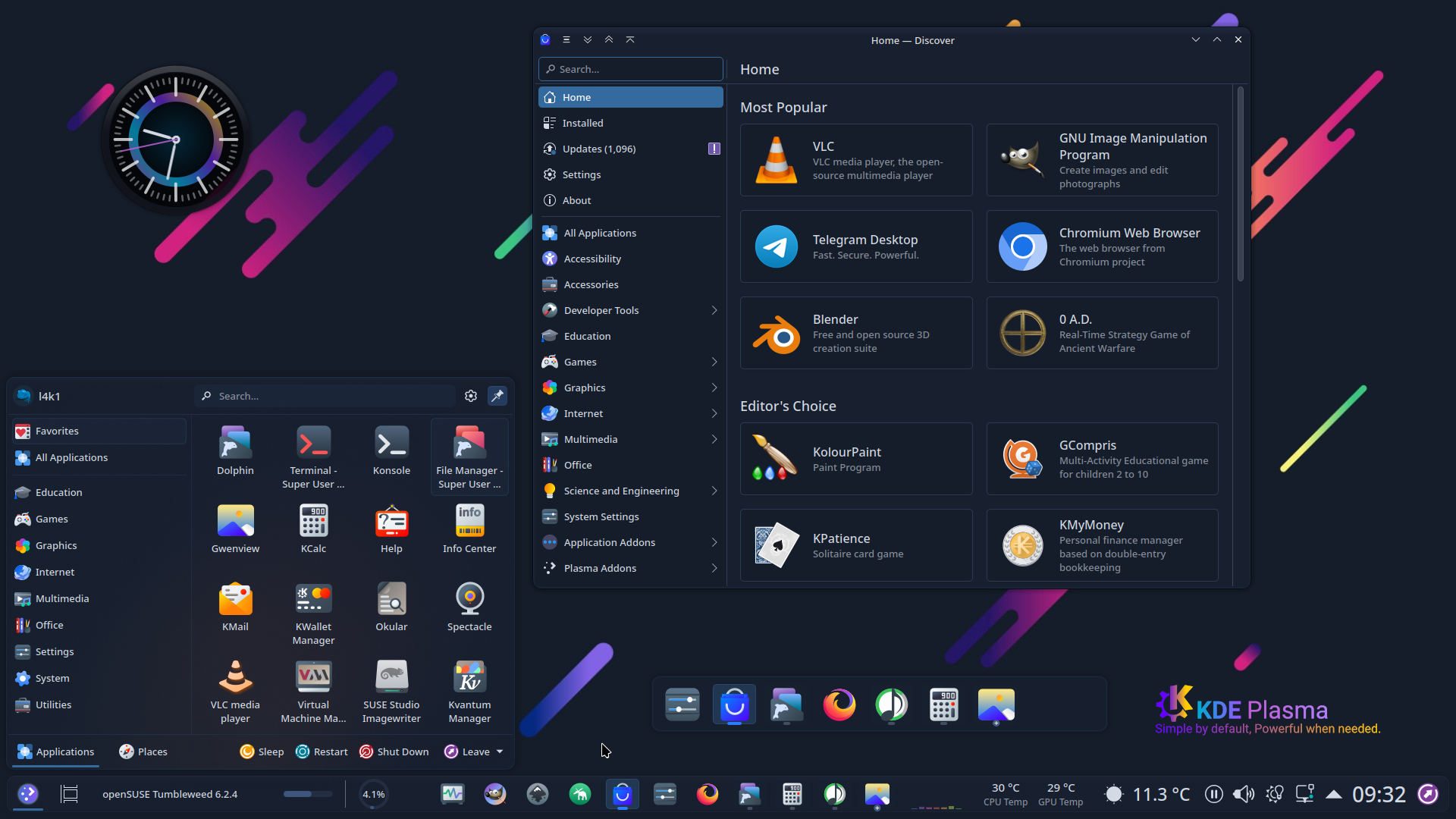Launch SUSE Studio Imagewriter

pyautogui.click(x=391, y=692)
